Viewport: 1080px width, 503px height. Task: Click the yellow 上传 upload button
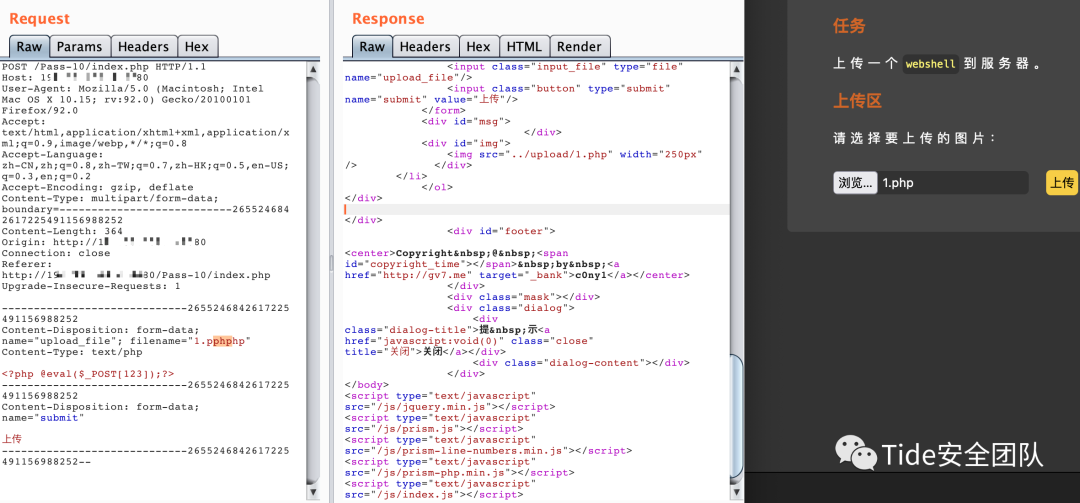coord(1061,183)
